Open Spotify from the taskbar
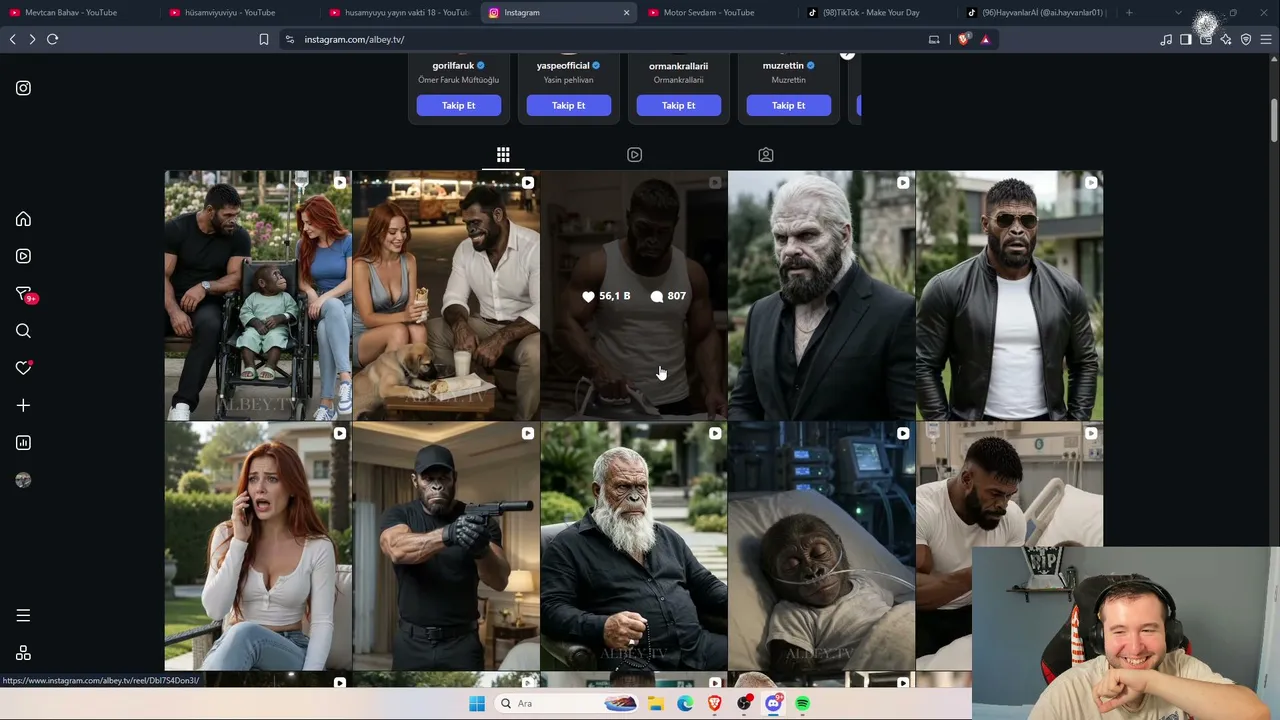 pyautogui.click(x=802, y=703)
